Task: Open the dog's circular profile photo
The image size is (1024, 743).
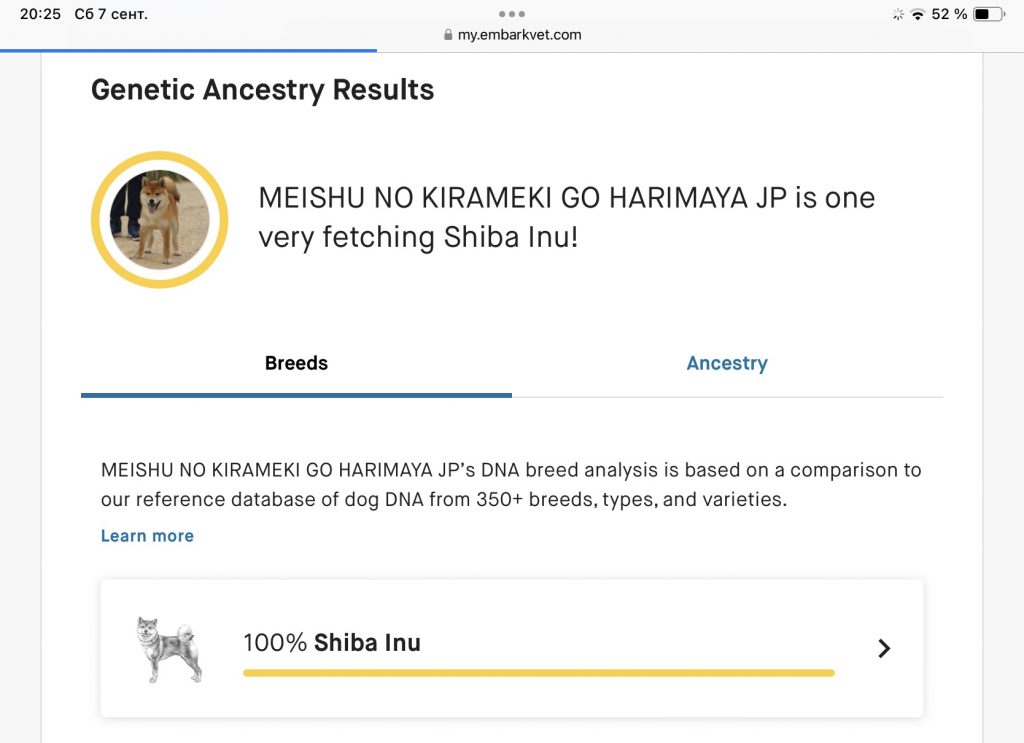Action: tap(160, 220)
